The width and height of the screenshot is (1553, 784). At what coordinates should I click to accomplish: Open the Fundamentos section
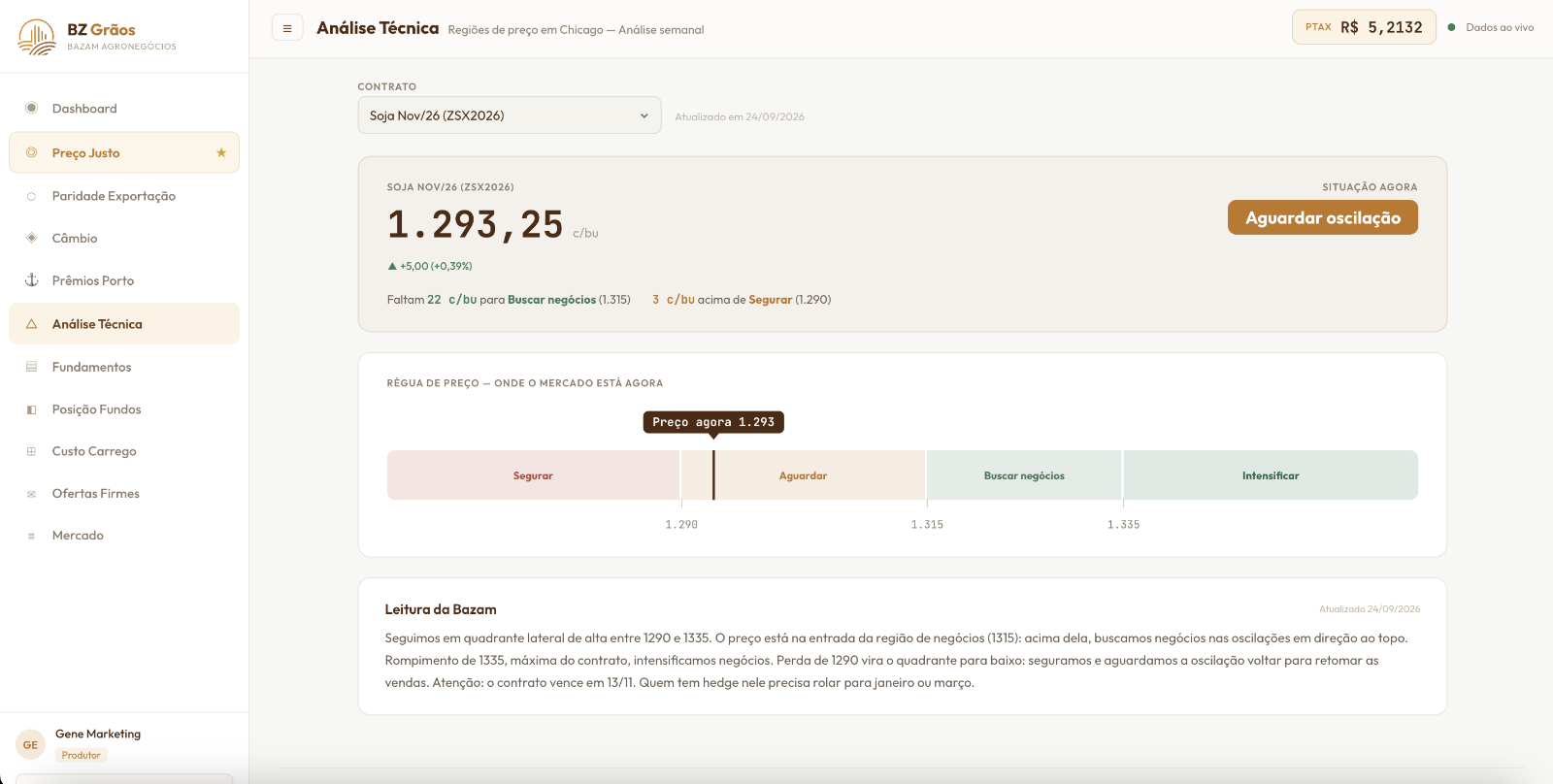tap(124, 367)
